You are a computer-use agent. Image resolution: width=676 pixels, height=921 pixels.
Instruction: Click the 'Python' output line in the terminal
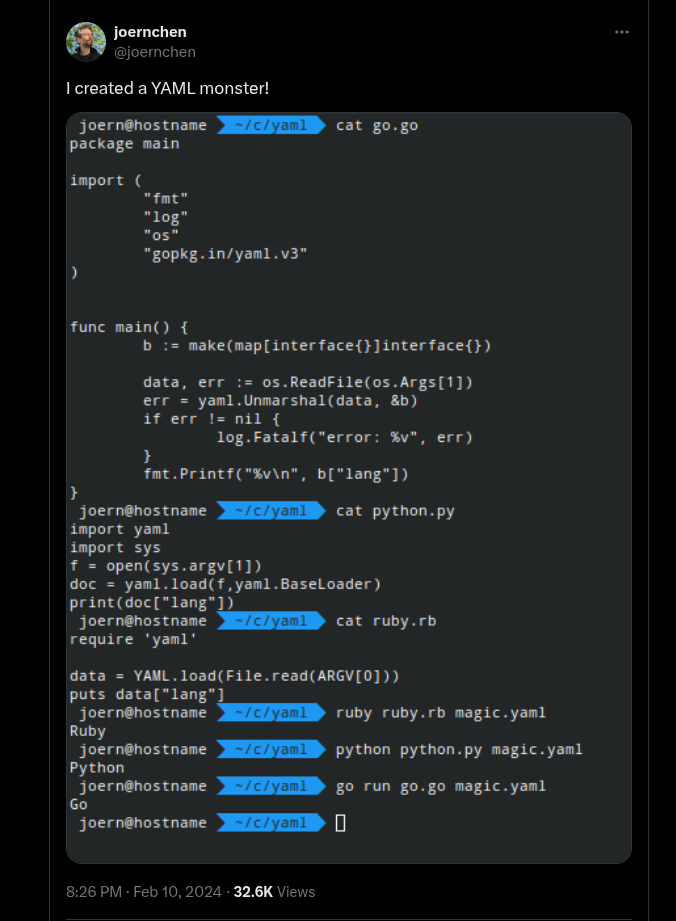97,768
